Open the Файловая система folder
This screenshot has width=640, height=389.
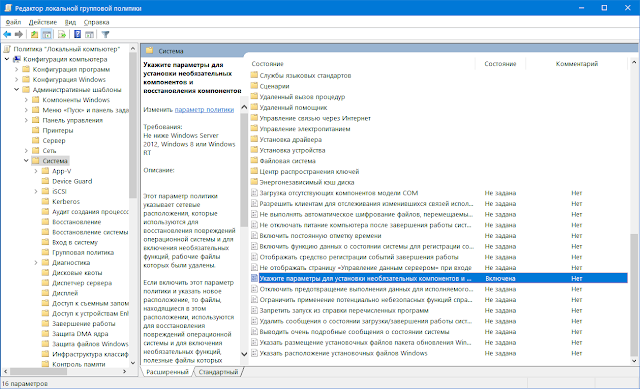click(287, 161)
